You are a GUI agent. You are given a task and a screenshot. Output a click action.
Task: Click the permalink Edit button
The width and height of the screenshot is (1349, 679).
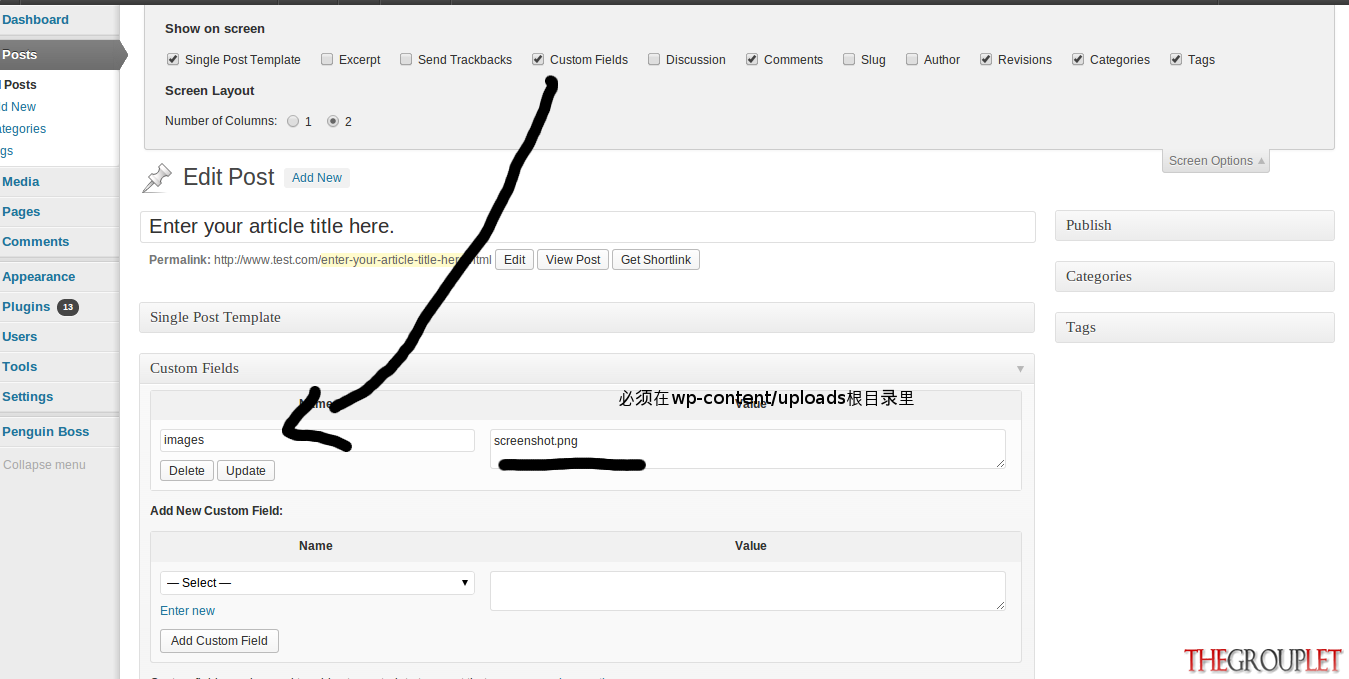coord(514,260)
